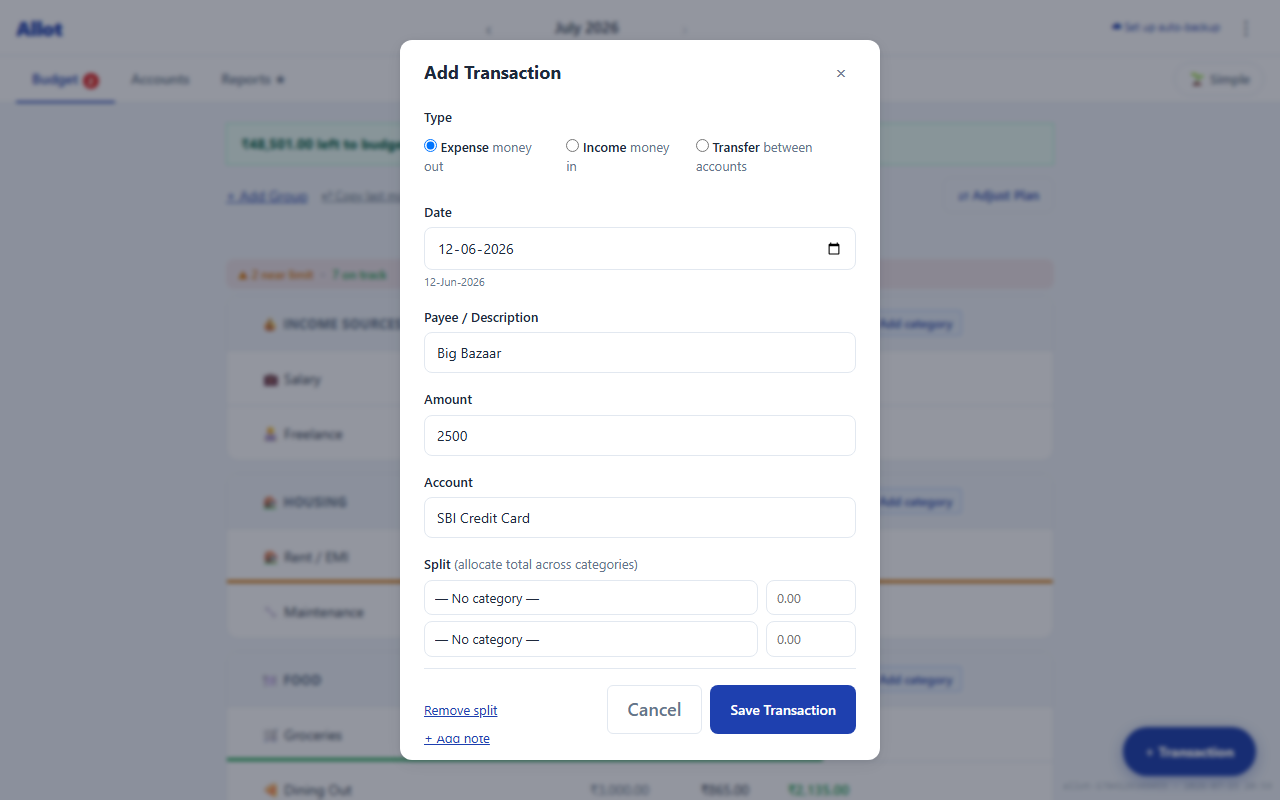Viewport: 1280px width, 800px height.
Task: Open the Account dropdown SBI Credit Card
Action: [x=640, y=517]
